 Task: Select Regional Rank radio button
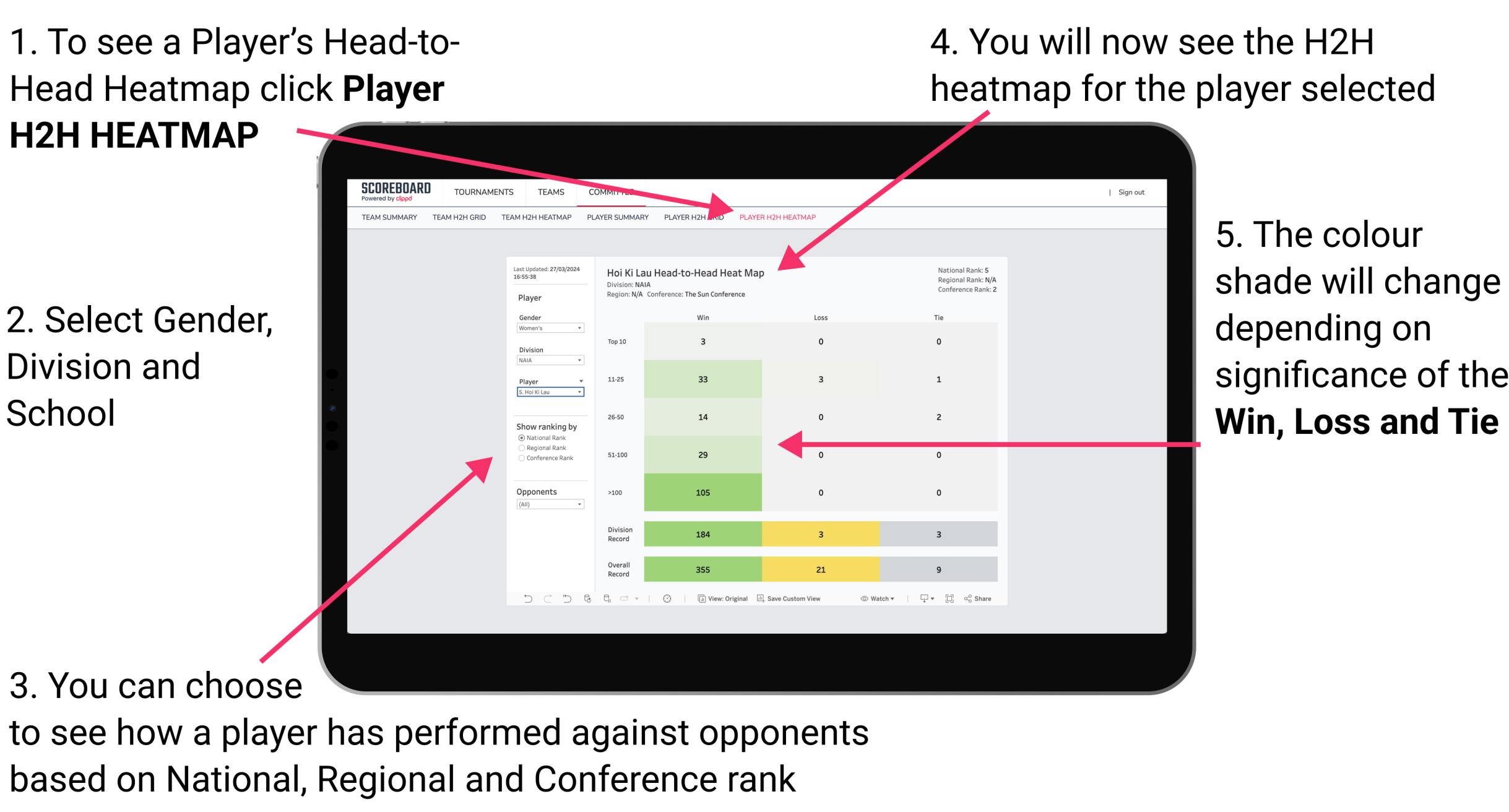521,448
